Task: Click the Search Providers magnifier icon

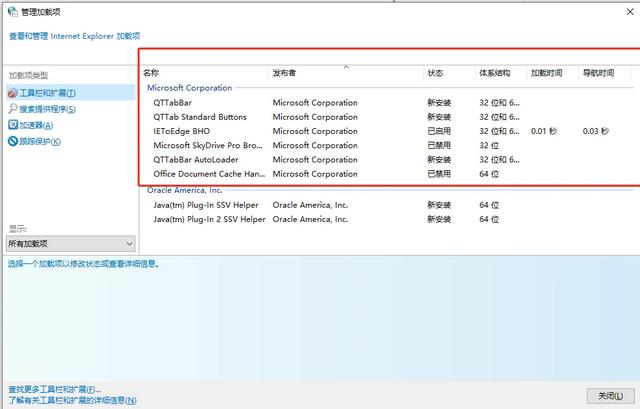Action: point(13,109)
